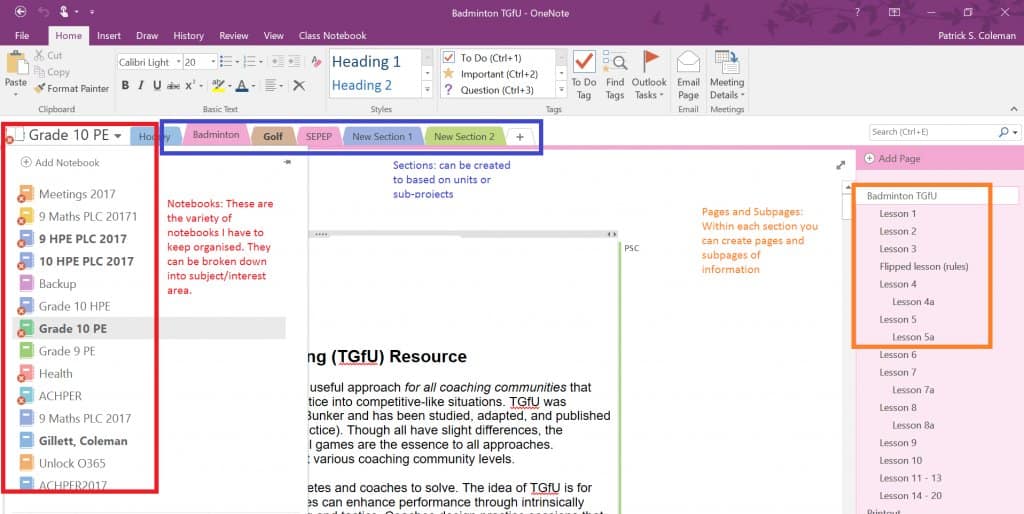
Task: Toggle underline formatting
Action: (x=157, y=86)
